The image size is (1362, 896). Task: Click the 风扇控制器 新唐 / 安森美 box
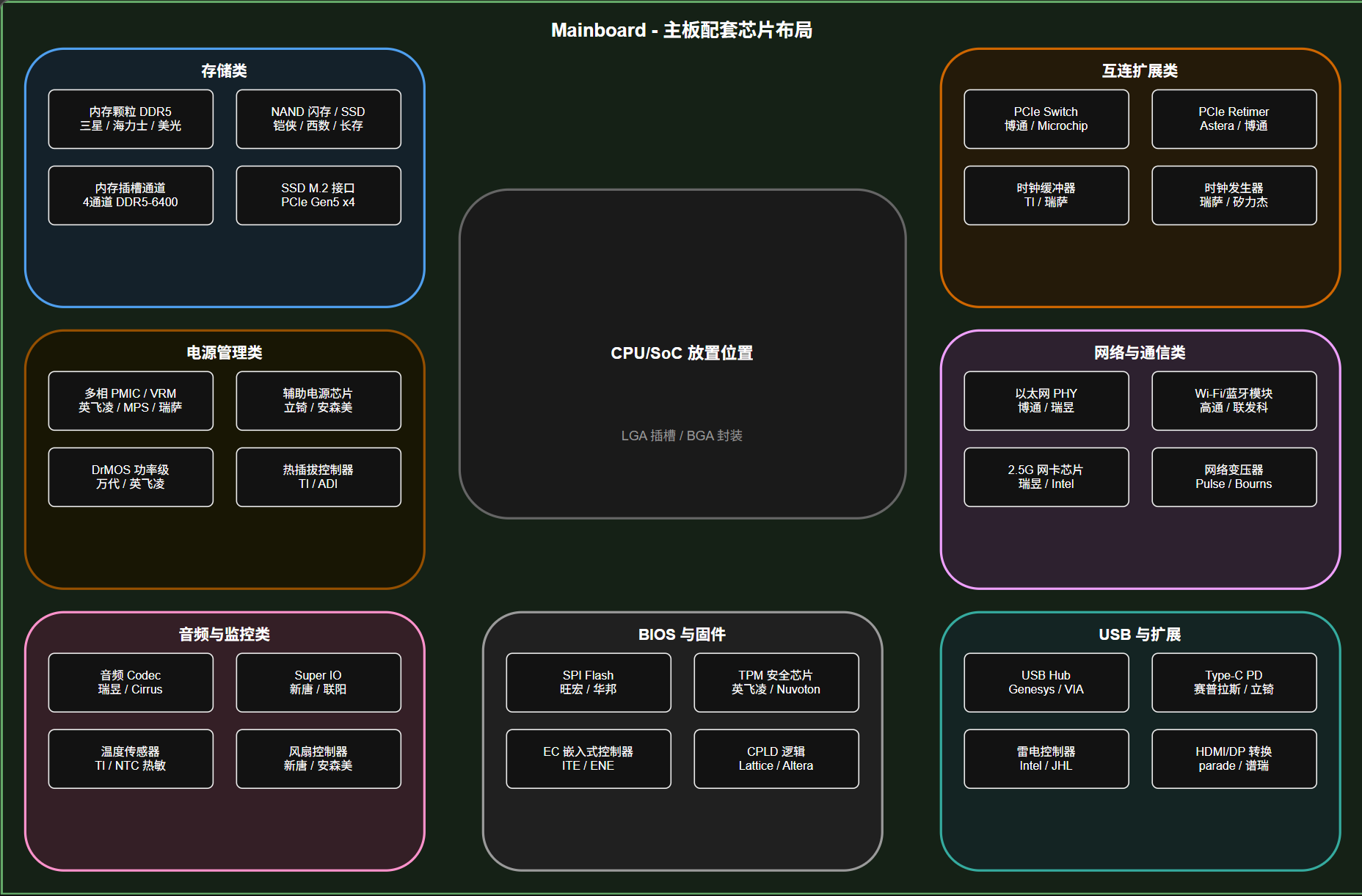[318, 759]
